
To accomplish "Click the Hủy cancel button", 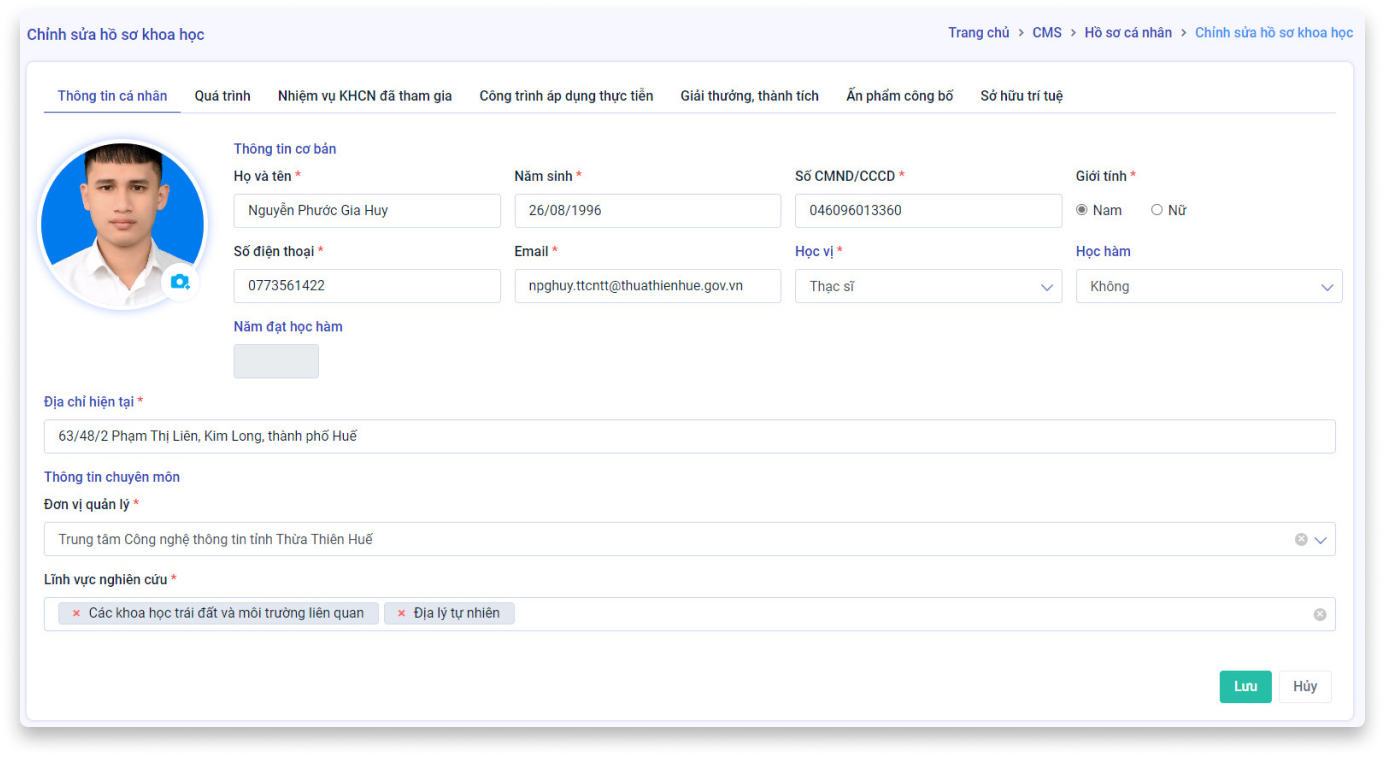I will 1305,687.
